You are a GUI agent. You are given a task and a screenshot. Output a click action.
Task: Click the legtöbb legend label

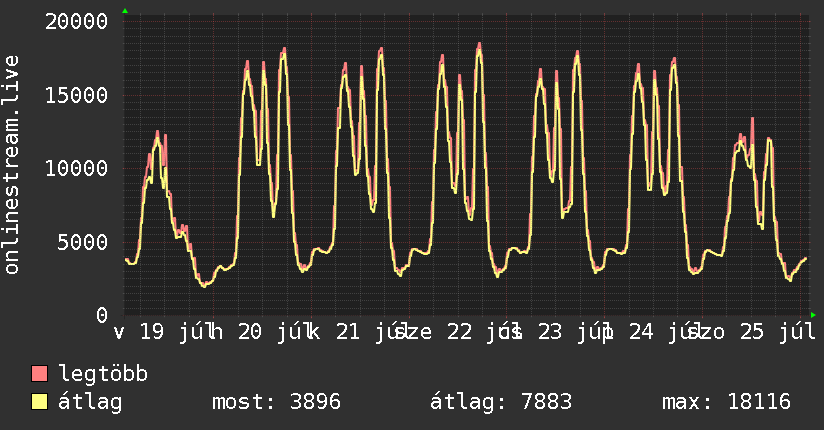103,374
